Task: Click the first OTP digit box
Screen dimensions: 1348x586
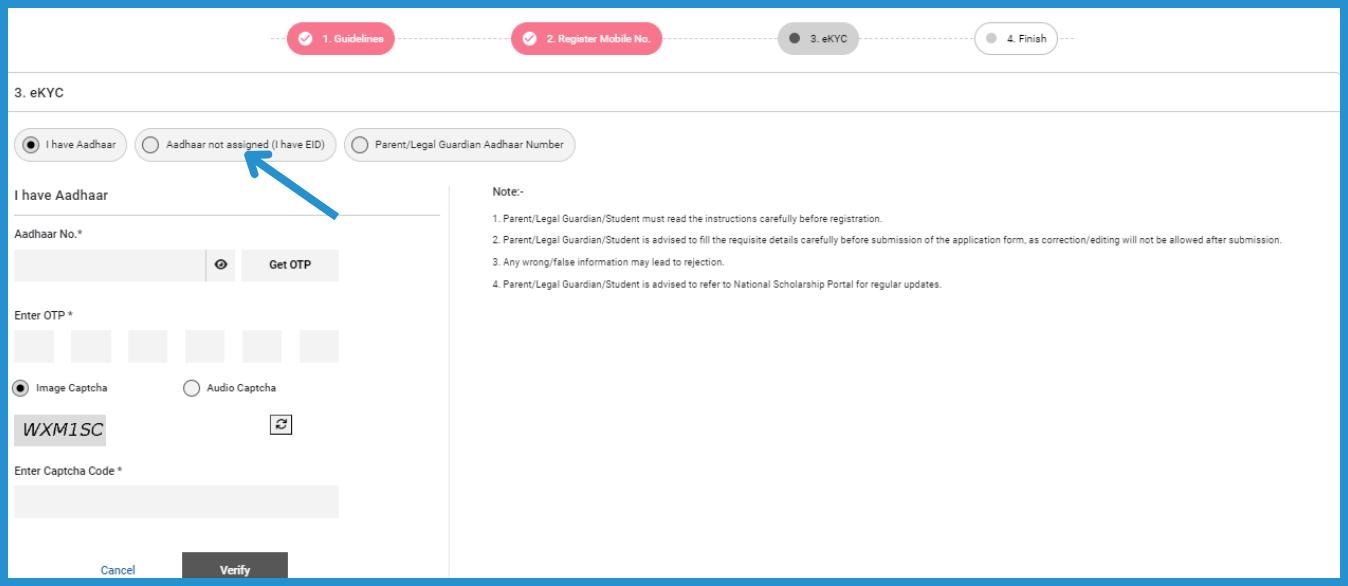Action: 33,346
